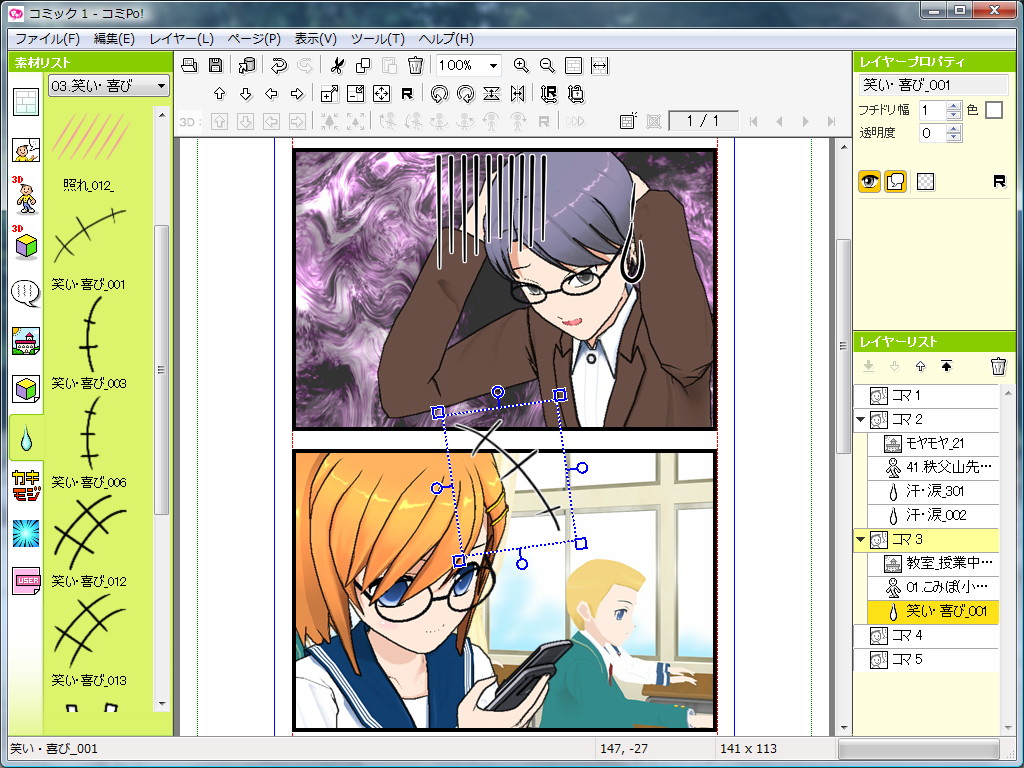Screen dimensions: 1024x768
Task: Open the ファイル(F) menu
Action: point(47,39)
